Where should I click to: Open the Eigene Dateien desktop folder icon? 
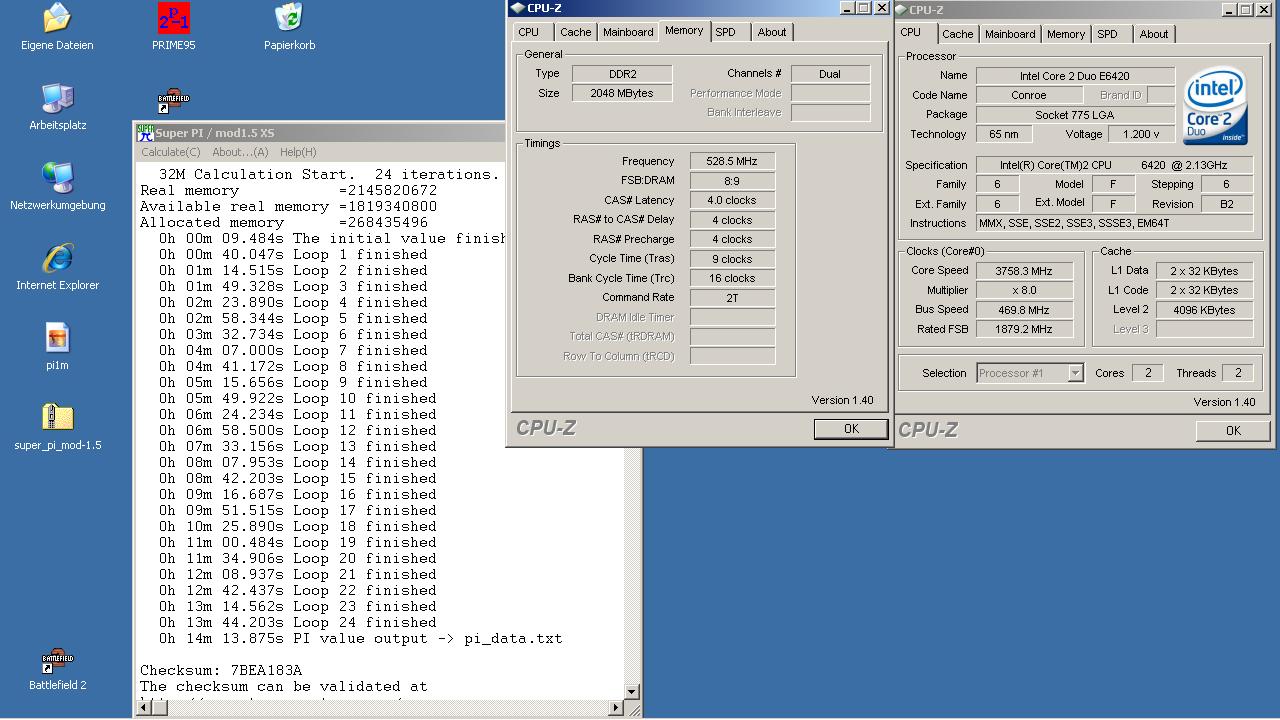coord(57,18)
